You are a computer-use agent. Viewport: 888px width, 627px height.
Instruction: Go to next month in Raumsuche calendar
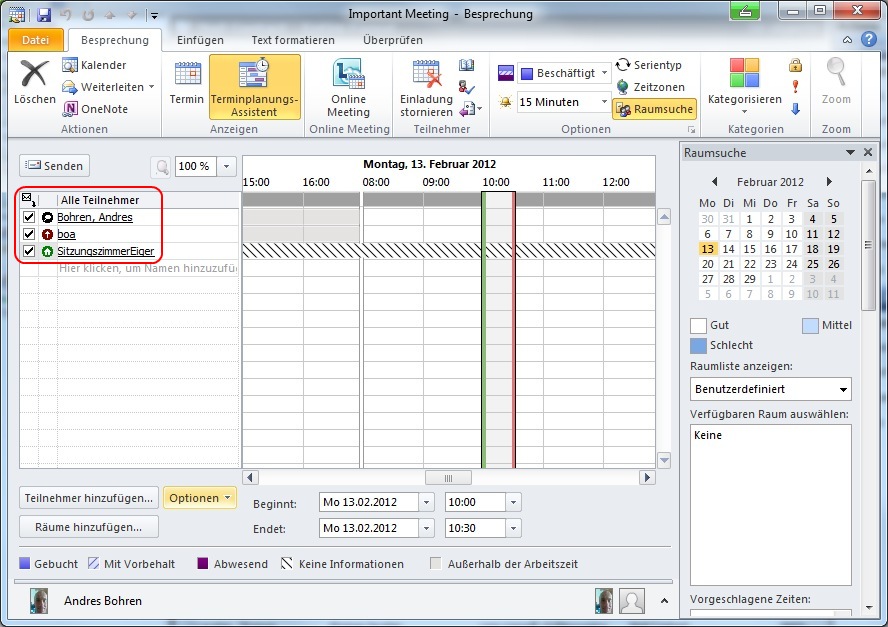pyautogui.click(x=829, y=182)
